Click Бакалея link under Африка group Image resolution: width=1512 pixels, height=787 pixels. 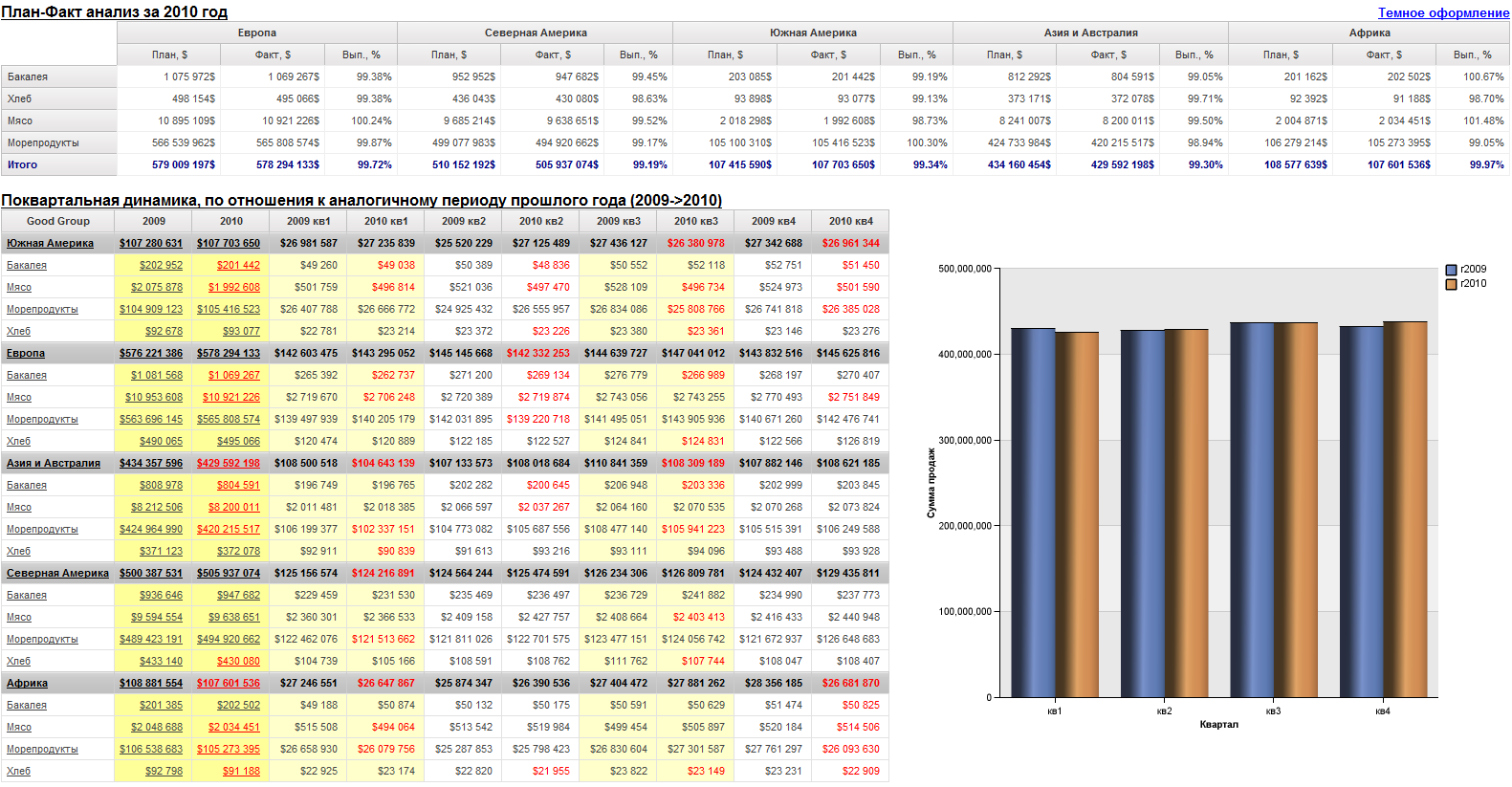(x=27, y=705)
